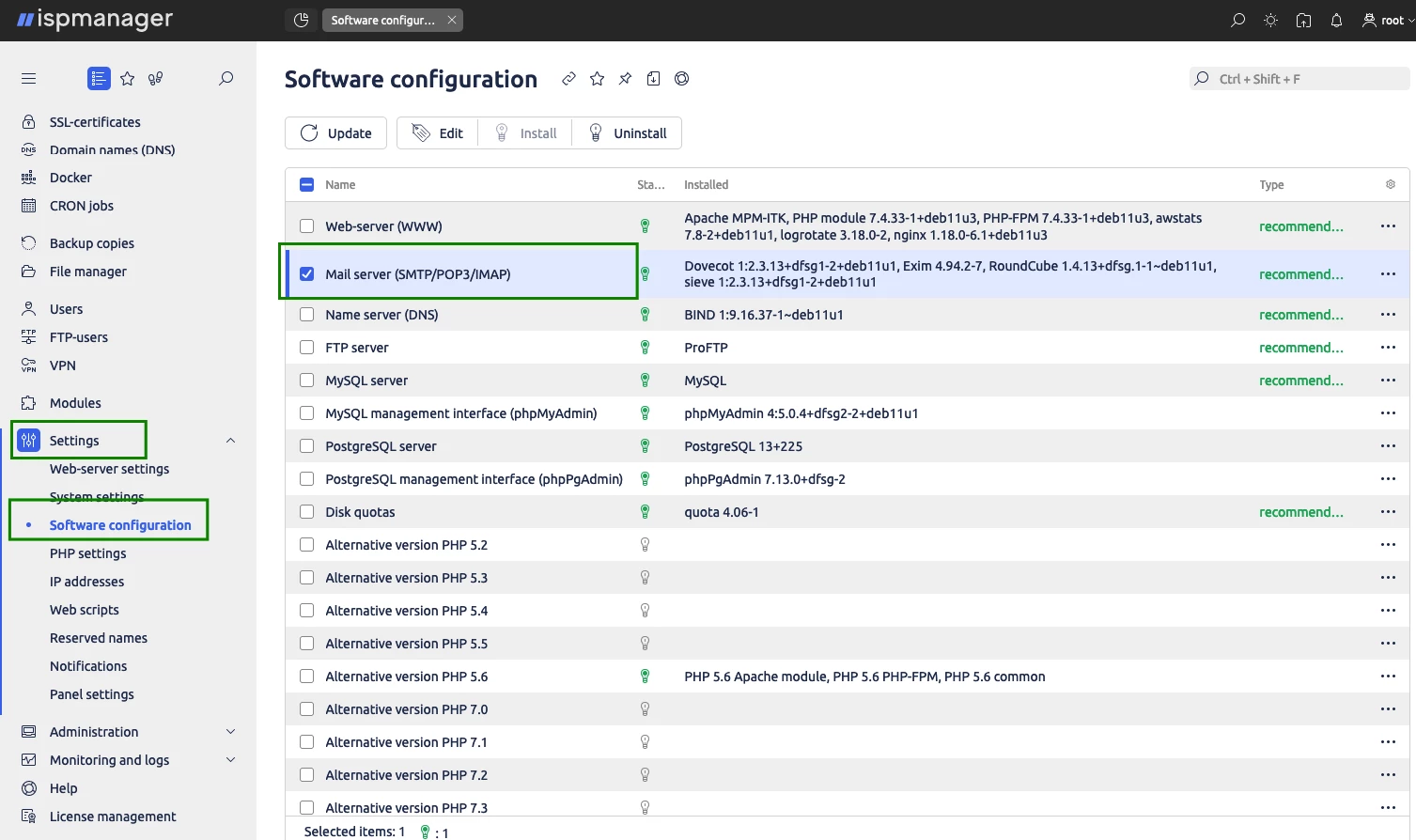Viewport: 1416px width, 840px height.
Task: Open Backup copies in sidebar
Action: tap(92, 243)
